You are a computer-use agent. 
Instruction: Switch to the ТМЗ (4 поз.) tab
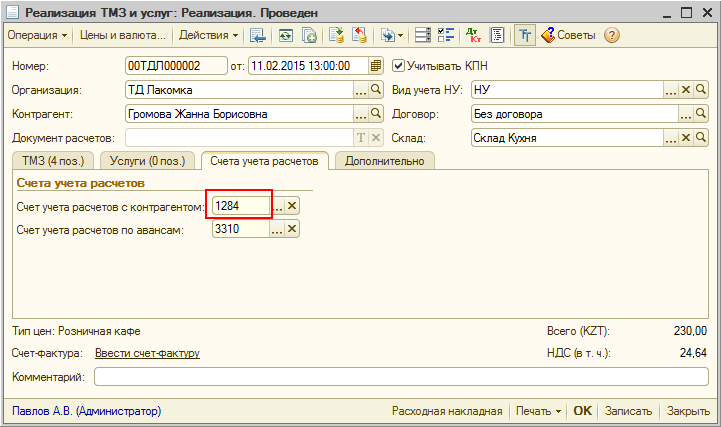(51, 161)
